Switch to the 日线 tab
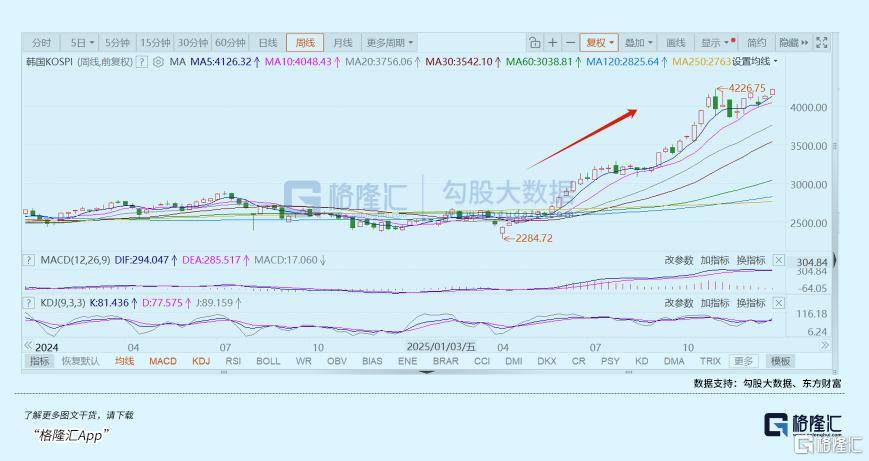This screenshot has width=869, height=461. (x=268, y=43)
